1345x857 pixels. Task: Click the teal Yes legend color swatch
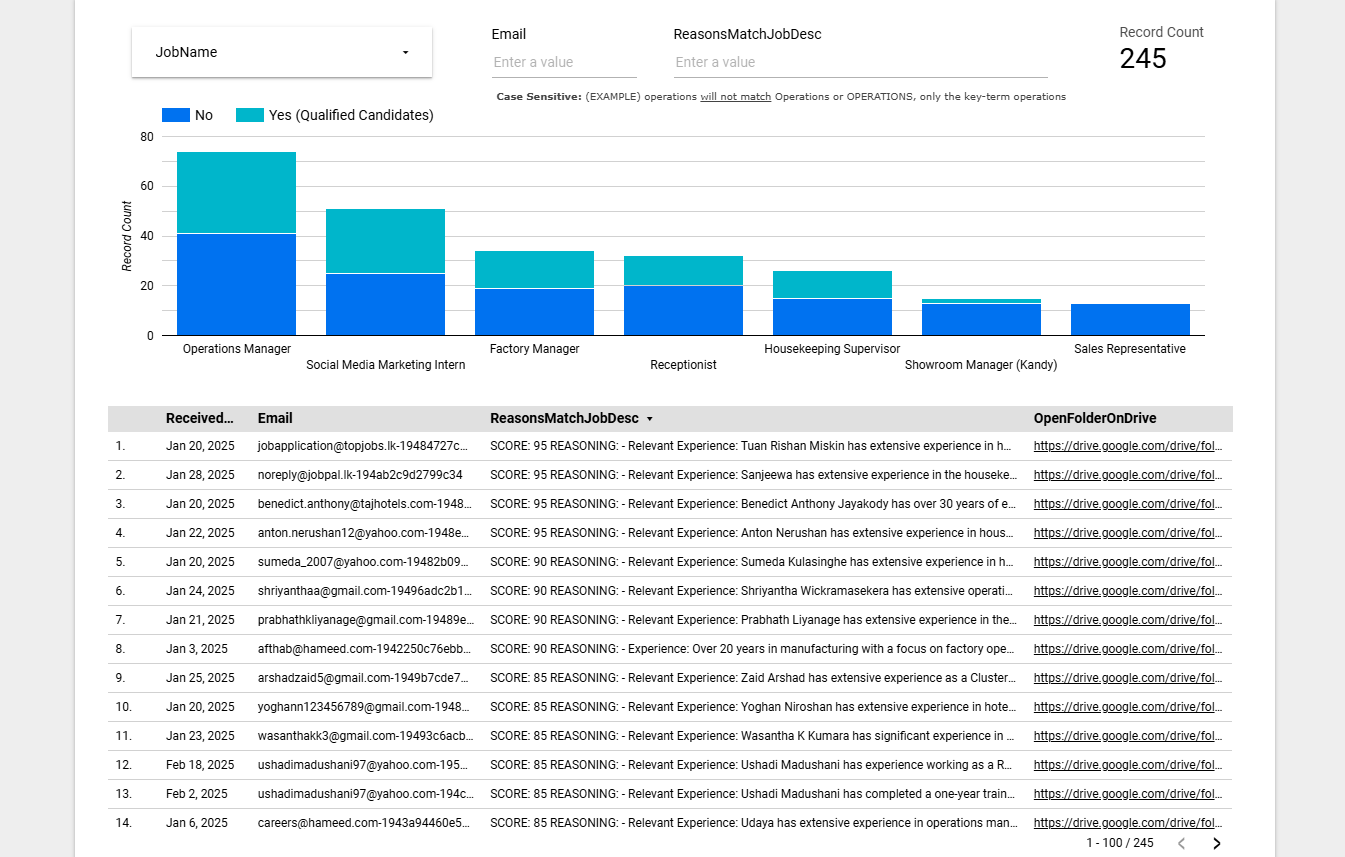coord(250,115)
